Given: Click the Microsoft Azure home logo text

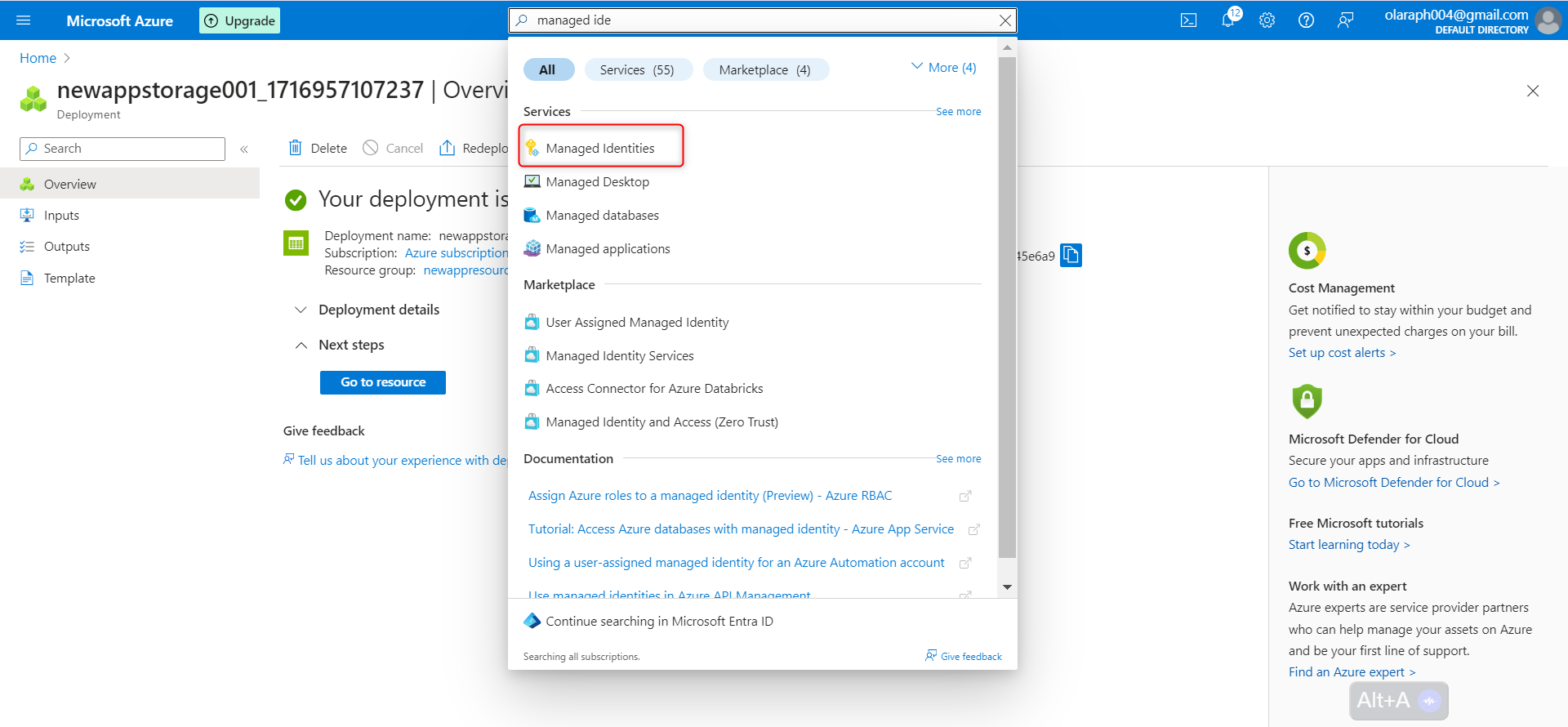Looking at the screenshot, I should click(x=120, y=20).
